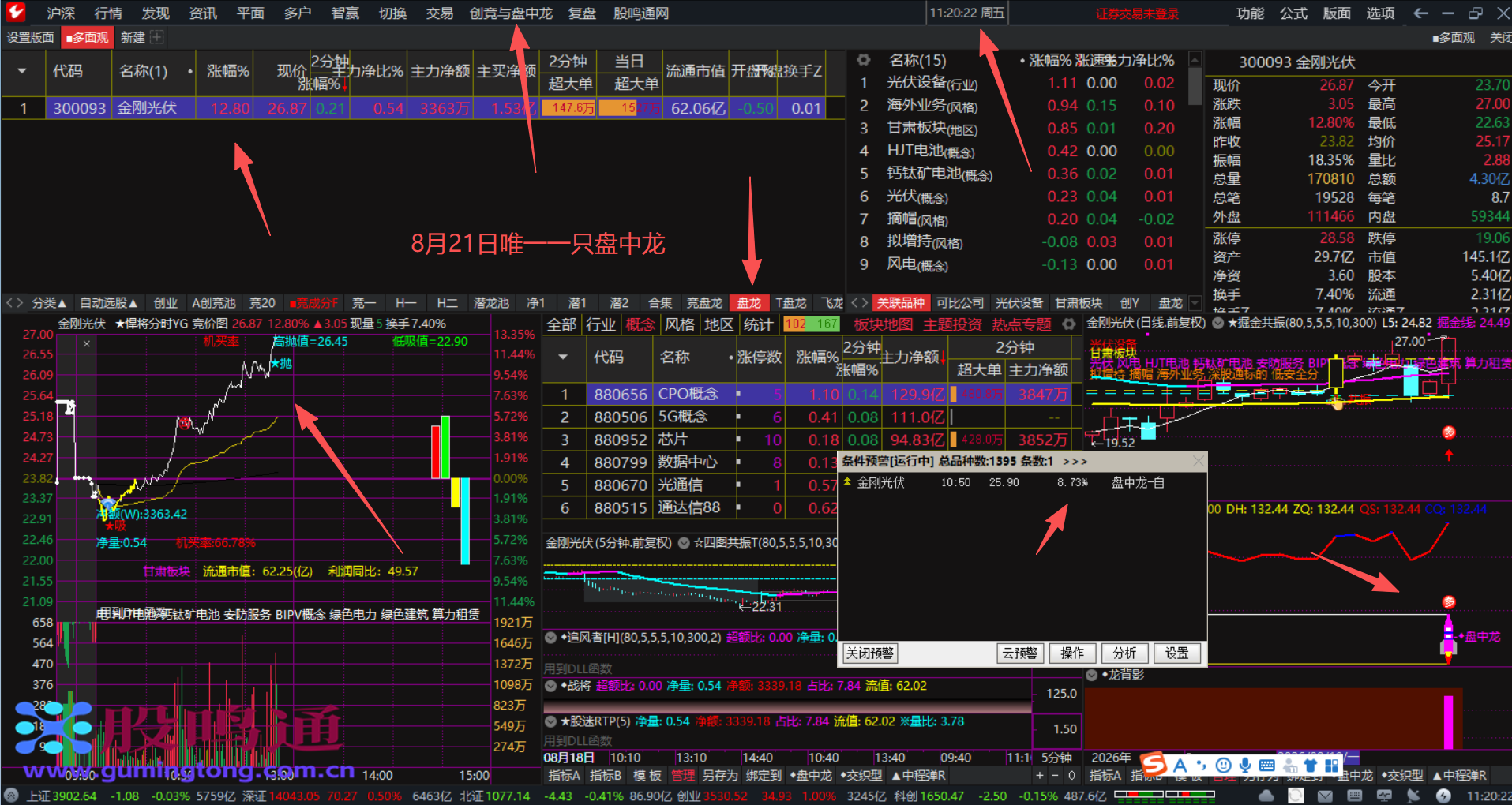Toggle the 龙背影 indicator circle button
The height and width of the screenshot is (805, 1512).
pyautogui.click(x=1092, y=675)
